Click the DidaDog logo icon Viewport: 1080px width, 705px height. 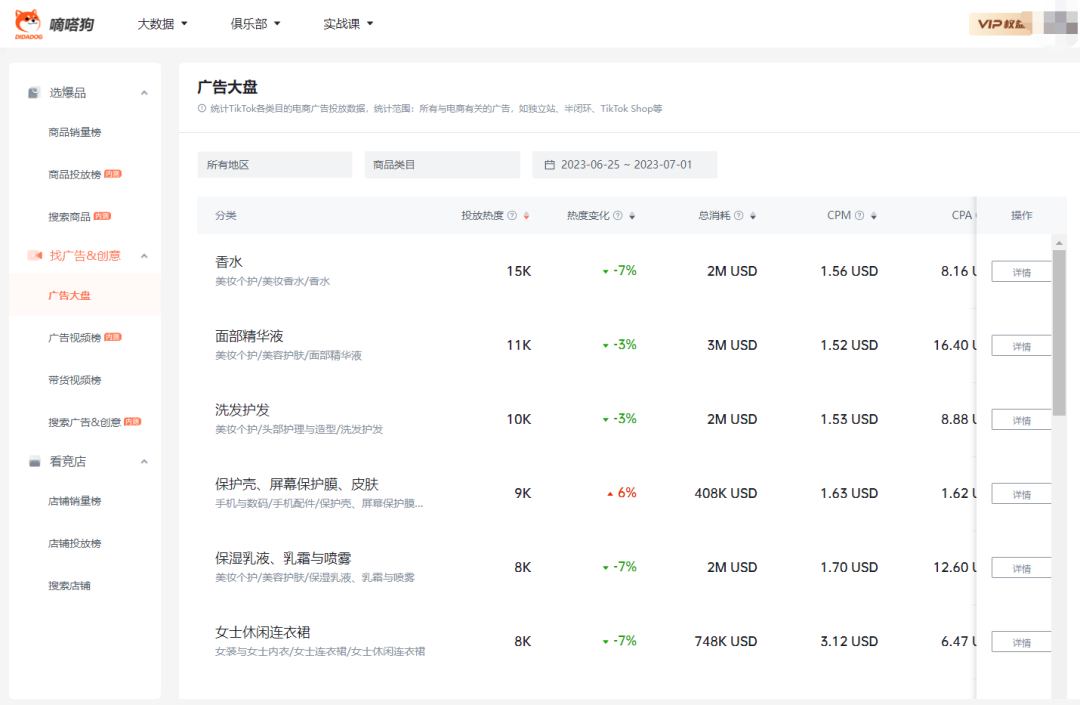[28, 23]
